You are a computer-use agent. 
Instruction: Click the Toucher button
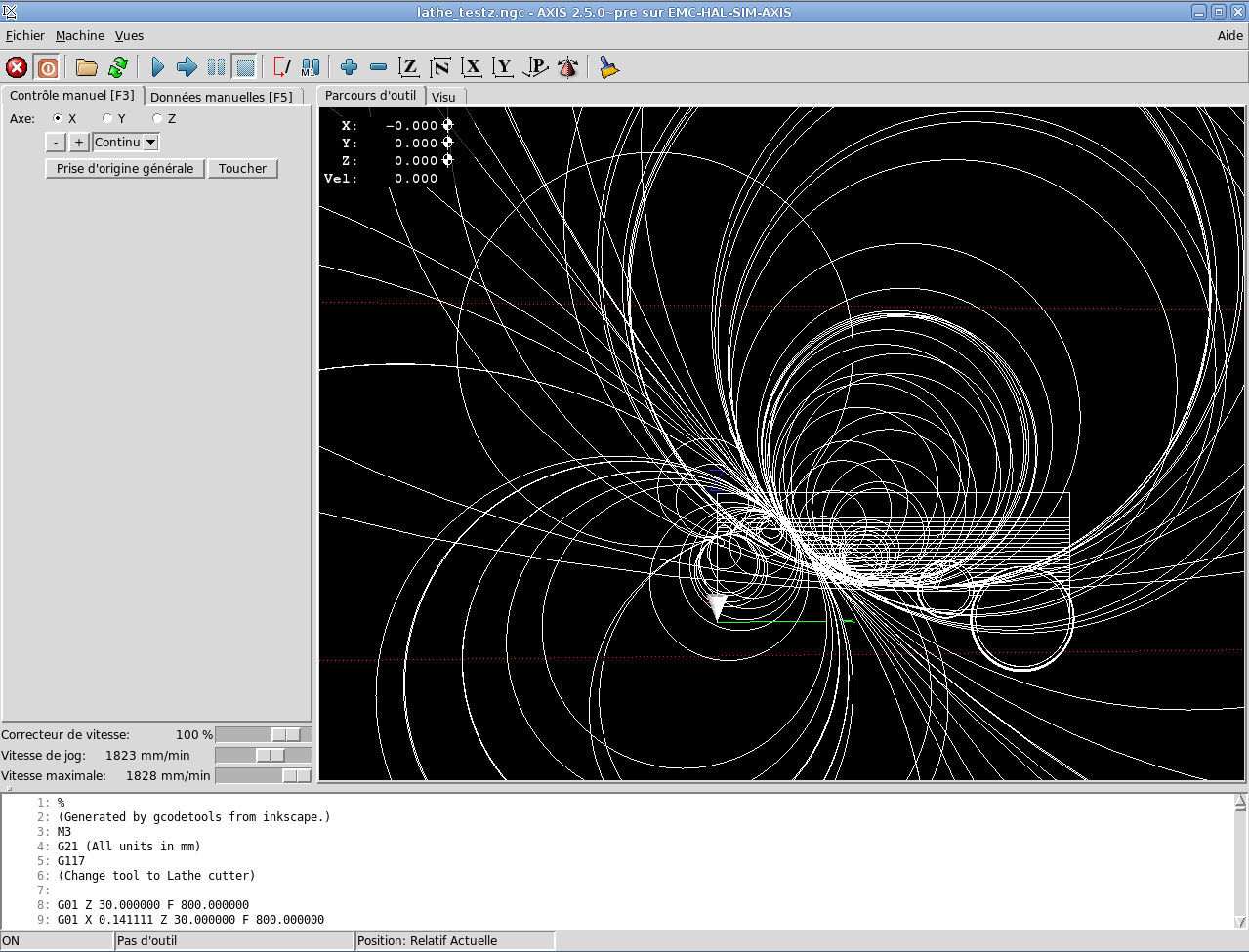coord(242,169)
